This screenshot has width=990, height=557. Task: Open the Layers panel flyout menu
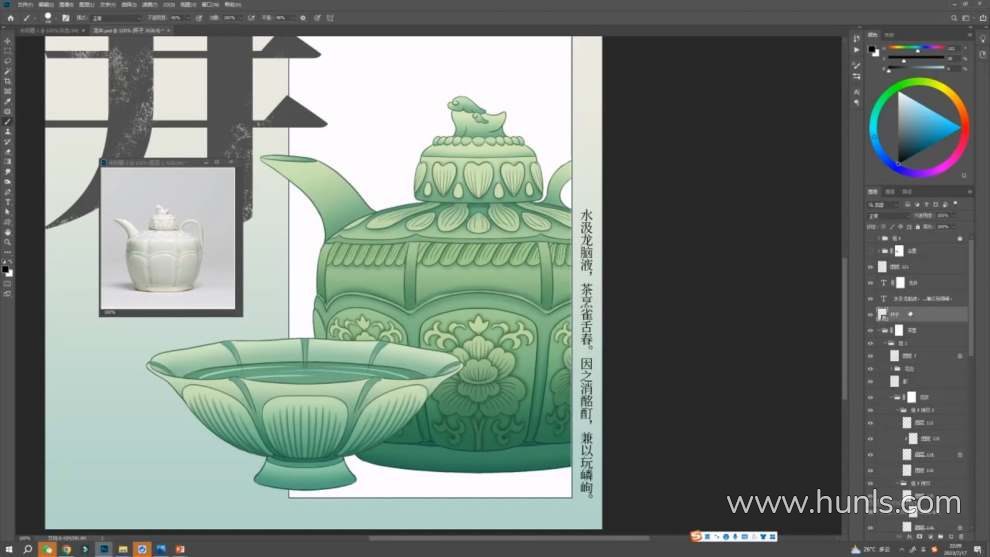point(970,191)
